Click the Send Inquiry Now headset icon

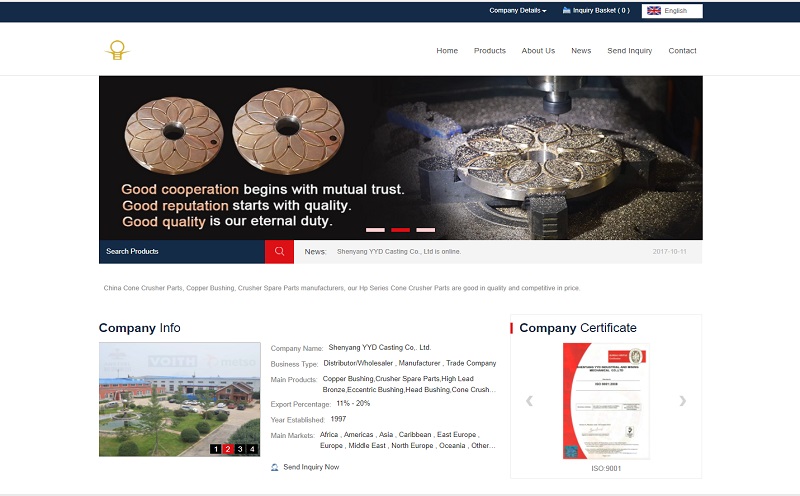click(275, 467)
